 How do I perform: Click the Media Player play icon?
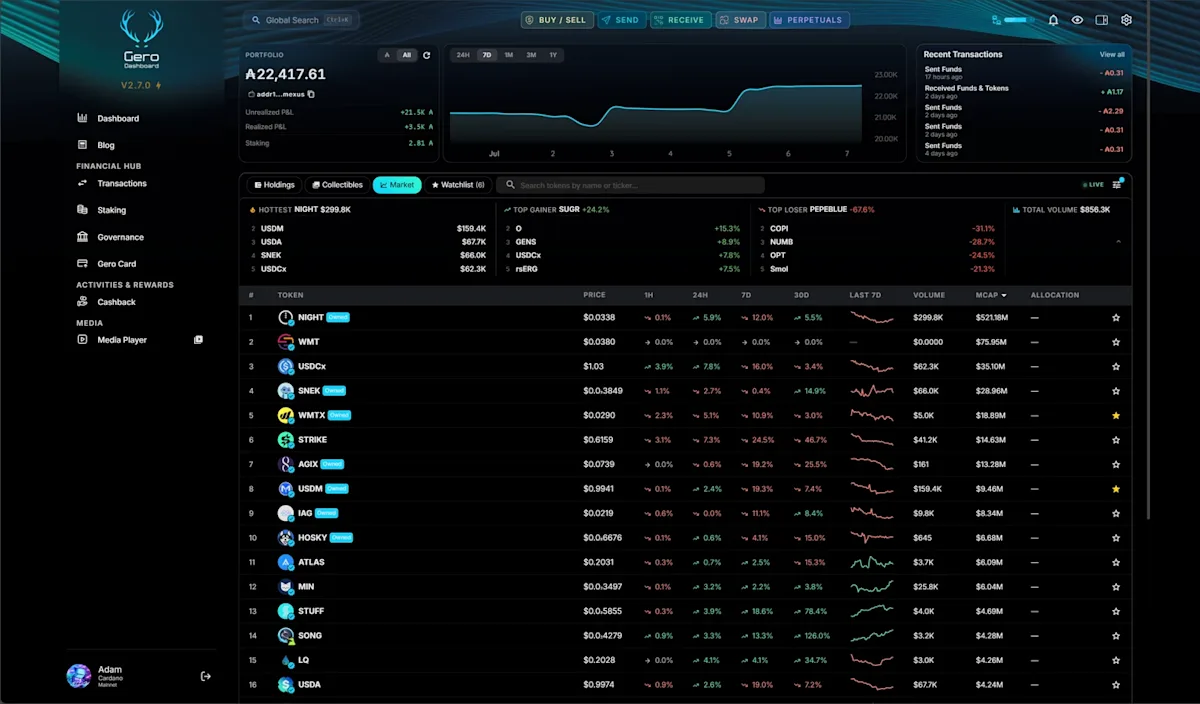[x=82, y=340]
